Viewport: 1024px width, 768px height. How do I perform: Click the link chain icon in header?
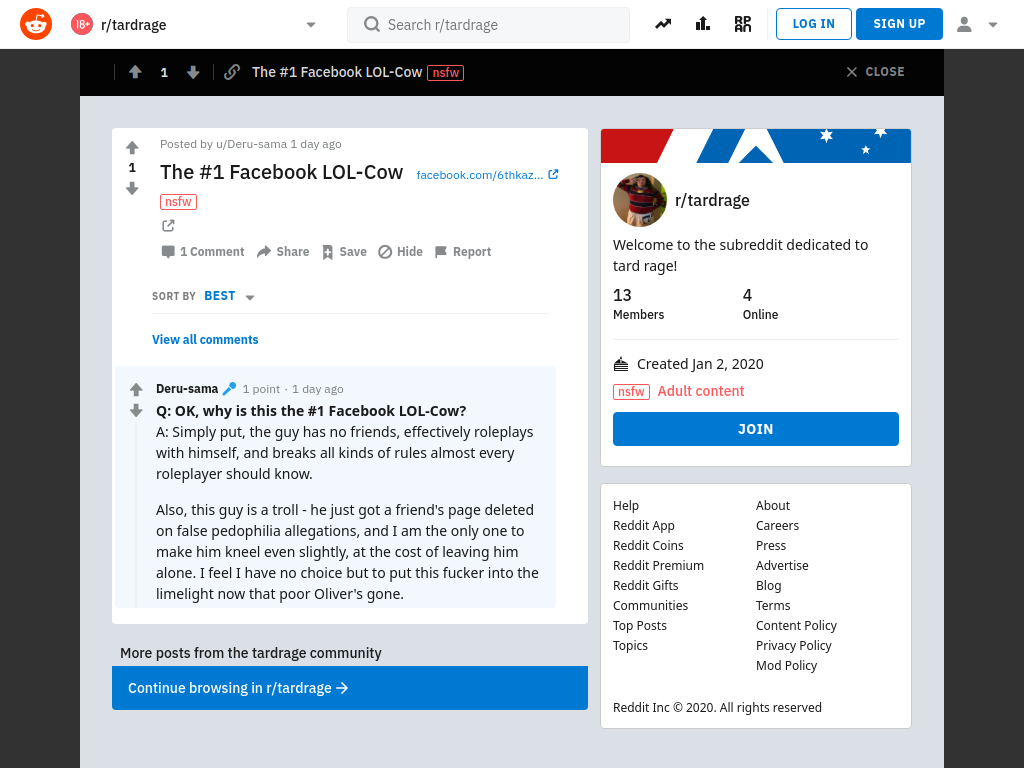pyautogui.click(x=232, y=72)
